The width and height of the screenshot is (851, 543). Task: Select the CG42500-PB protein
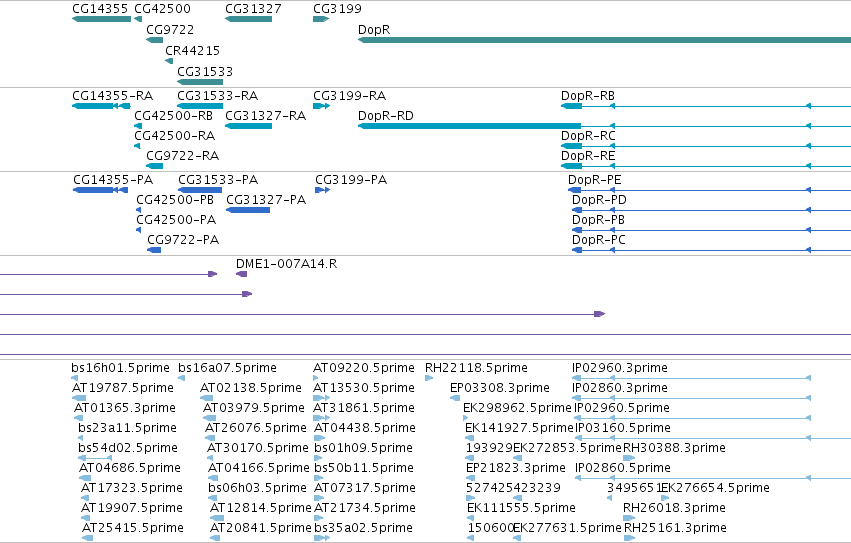coord(138,210)
